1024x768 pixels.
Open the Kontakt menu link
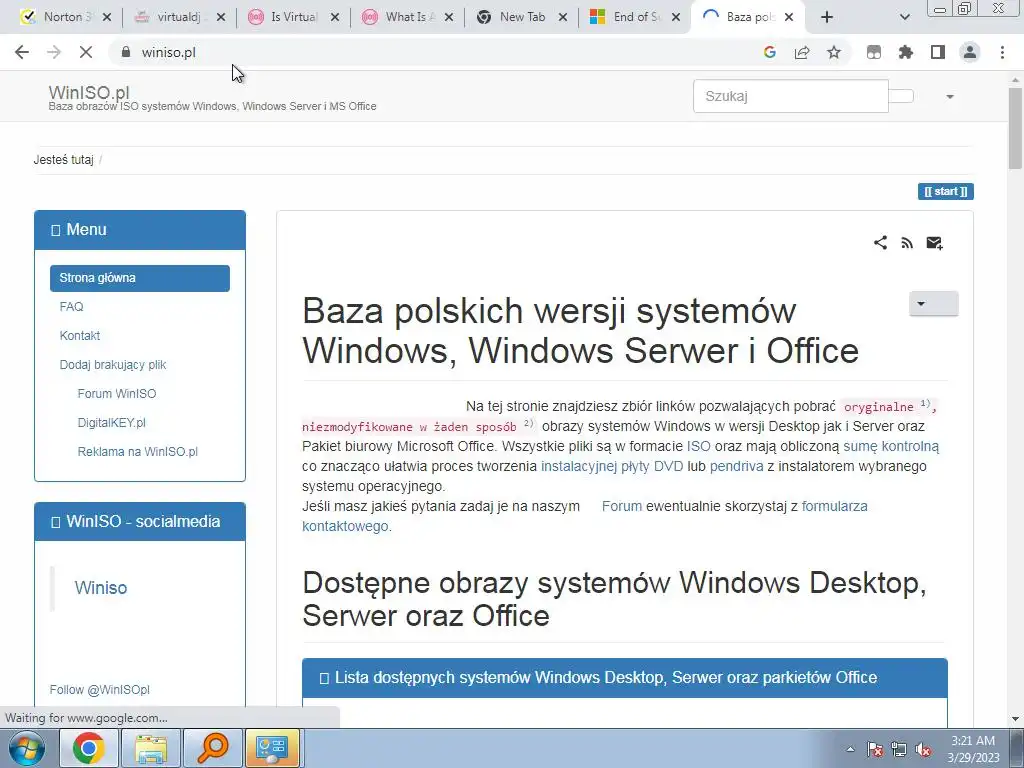click(x=80, y=336)
